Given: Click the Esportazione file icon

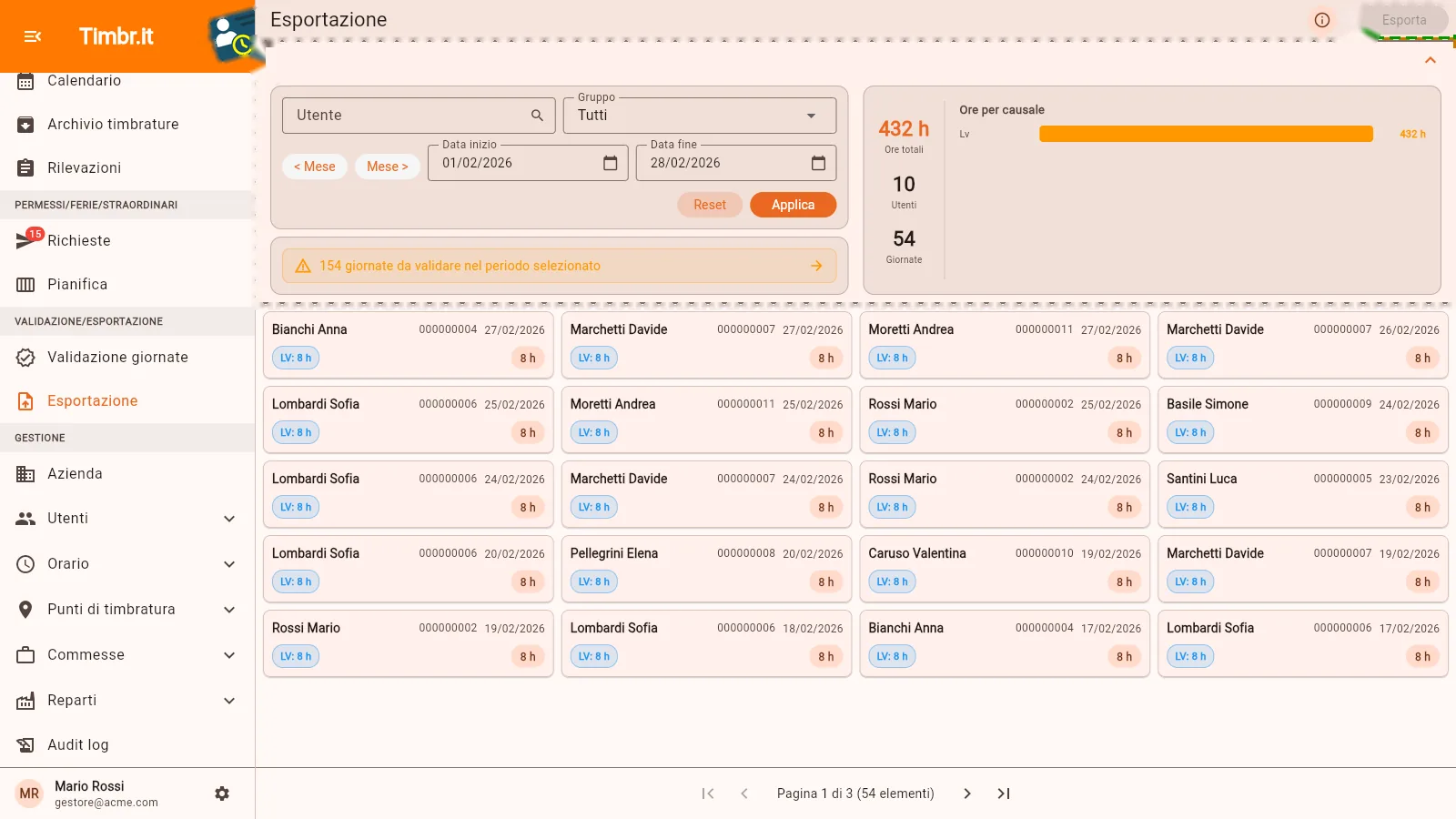Looking at the screenshot, I should pos(25,401).
